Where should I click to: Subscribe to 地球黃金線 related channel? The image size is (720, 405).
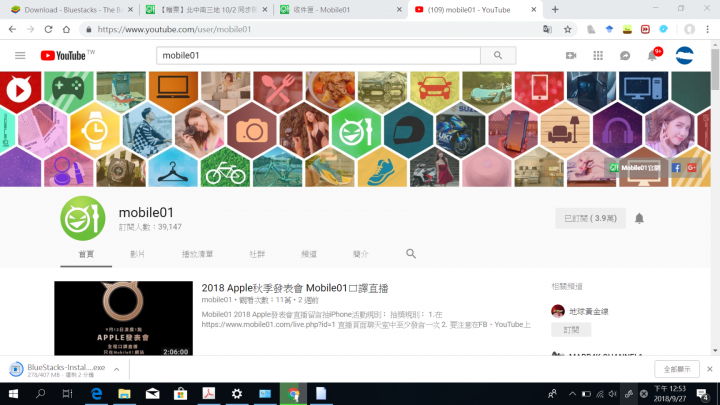click(x=571, y=330)
